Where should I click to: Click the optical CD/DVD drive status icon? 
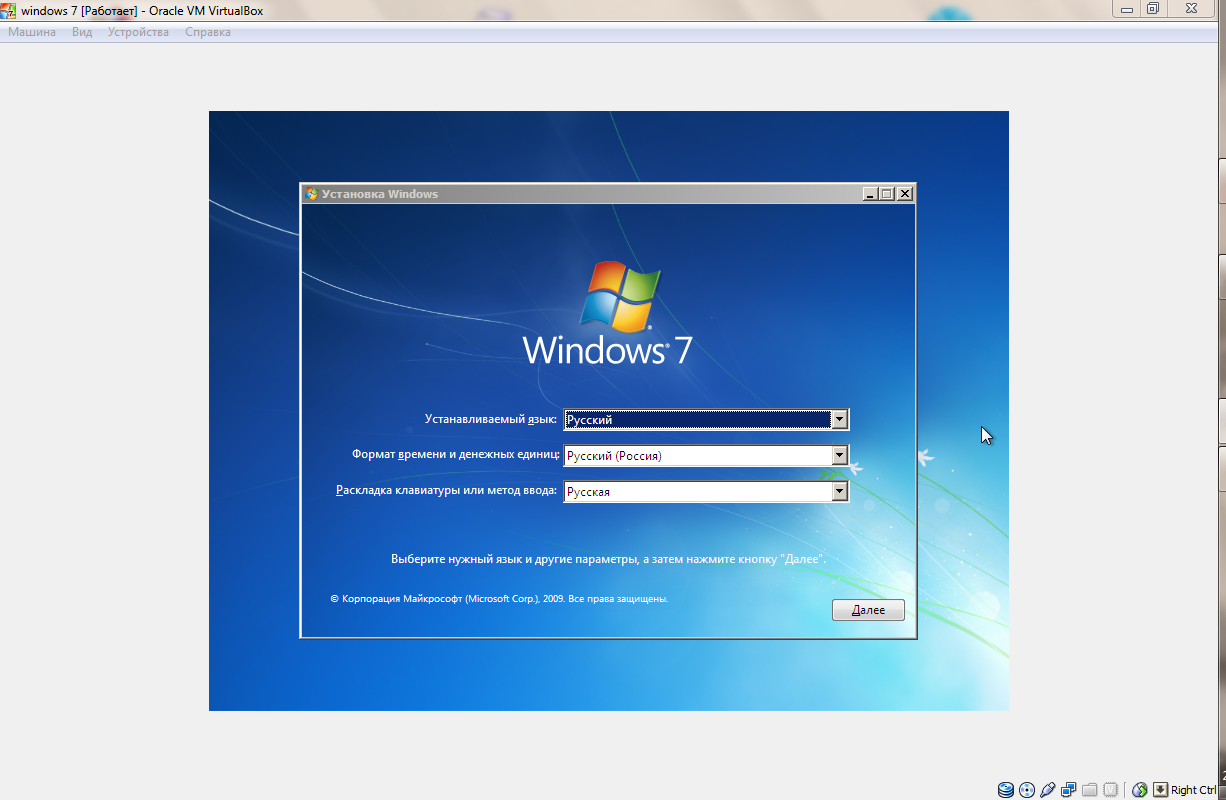1026,790
